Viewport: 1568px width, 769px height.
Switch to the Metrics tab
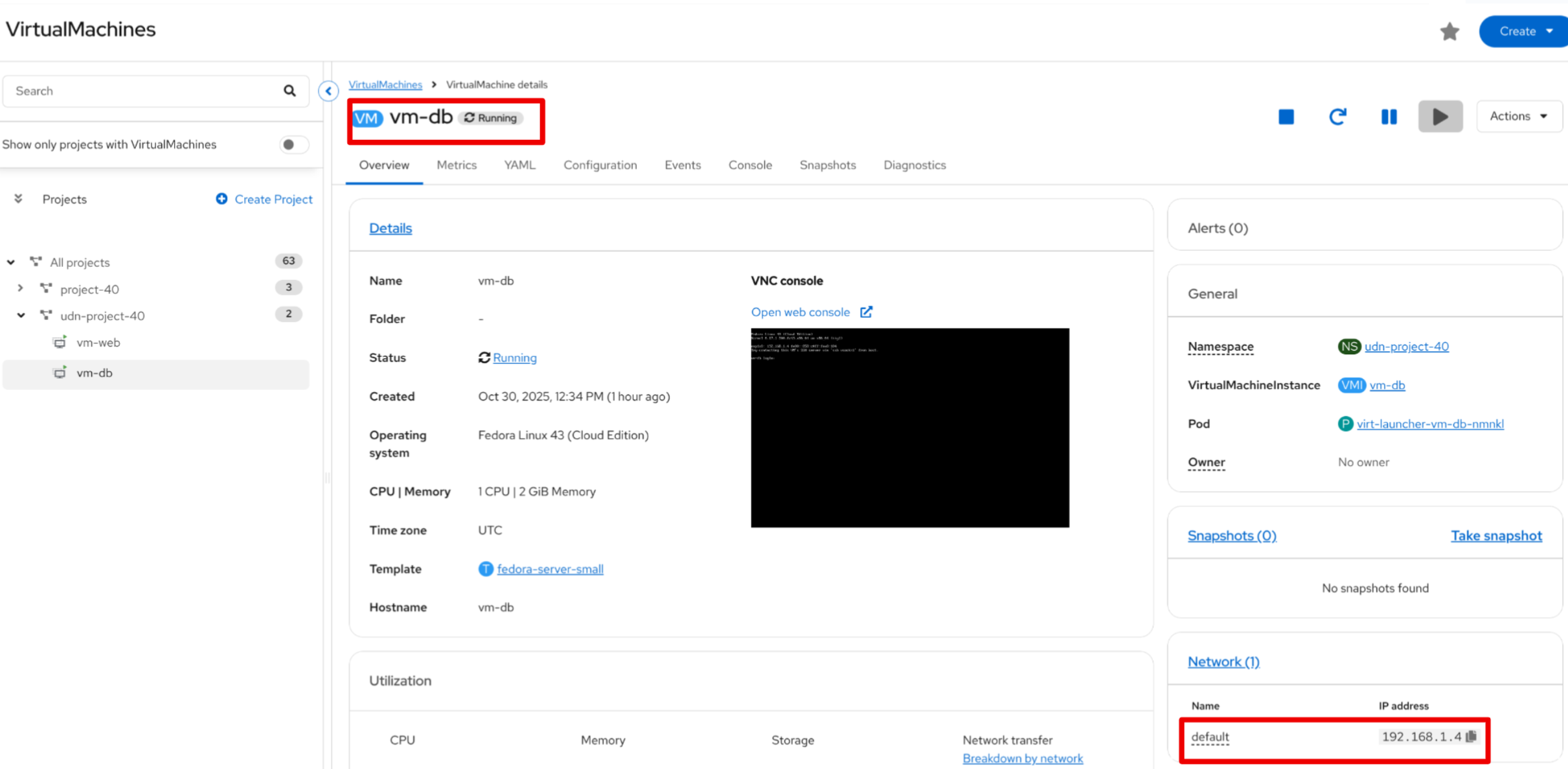[x=456, y=165]
